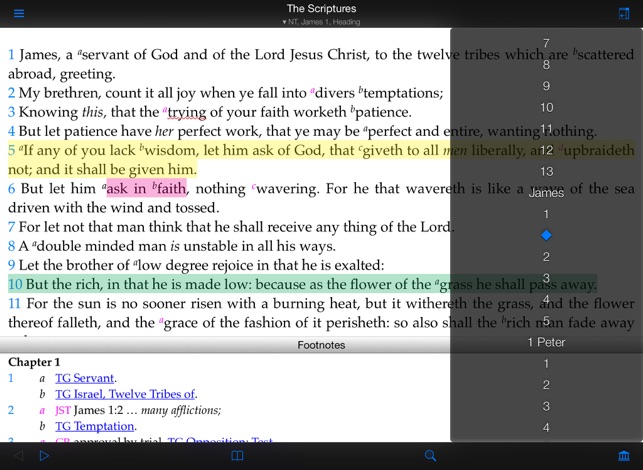Screen dimensions: 643x470
Task: Choose chapter 4 under the 1 Peter heading
Action: pos(546,427)
